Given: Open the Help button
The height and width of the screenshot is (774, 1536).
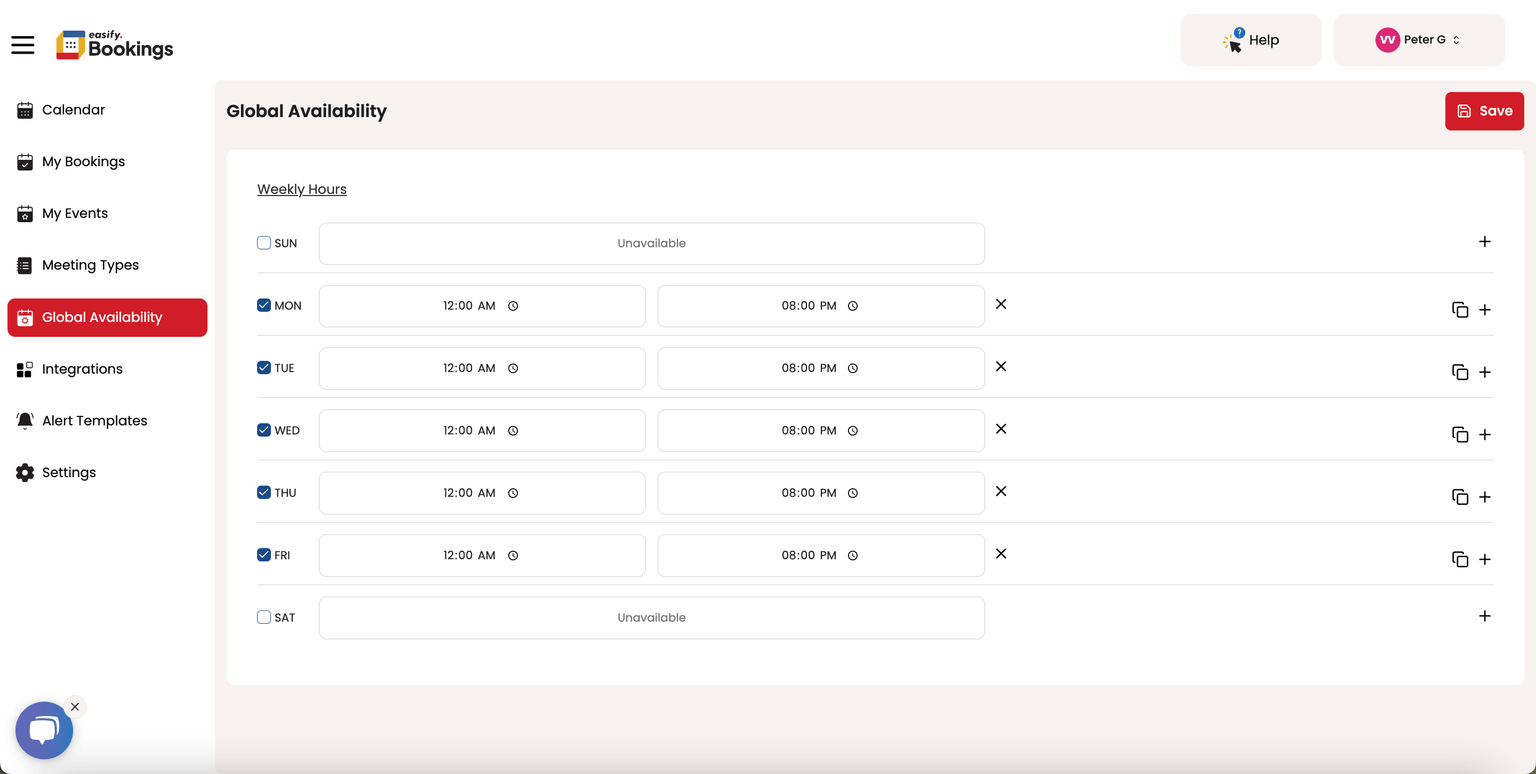Looking at the screenshot, I should coord(1250,40).
